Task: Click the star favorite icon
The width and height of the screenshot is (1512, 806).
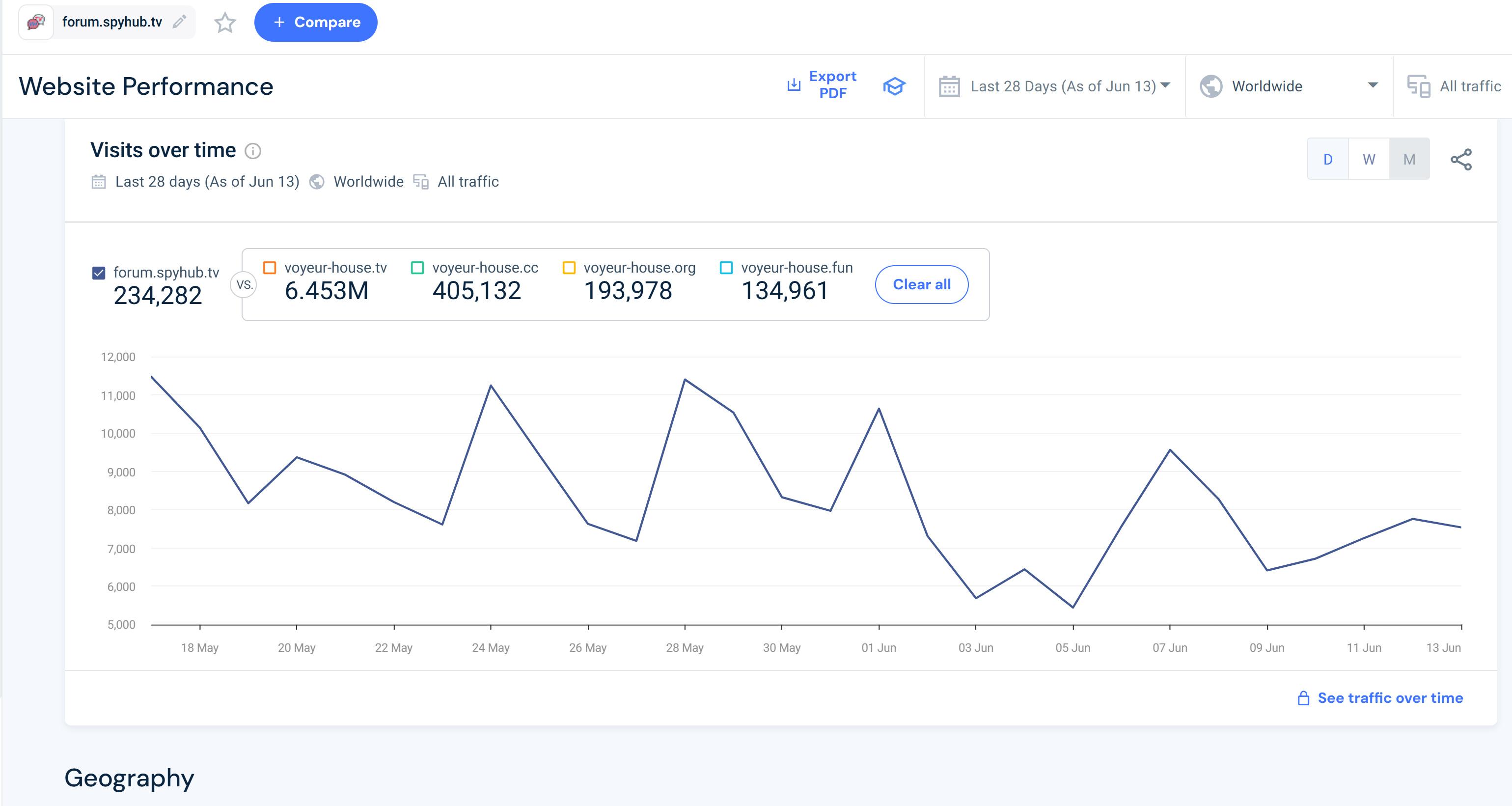Action: [225, 23]
